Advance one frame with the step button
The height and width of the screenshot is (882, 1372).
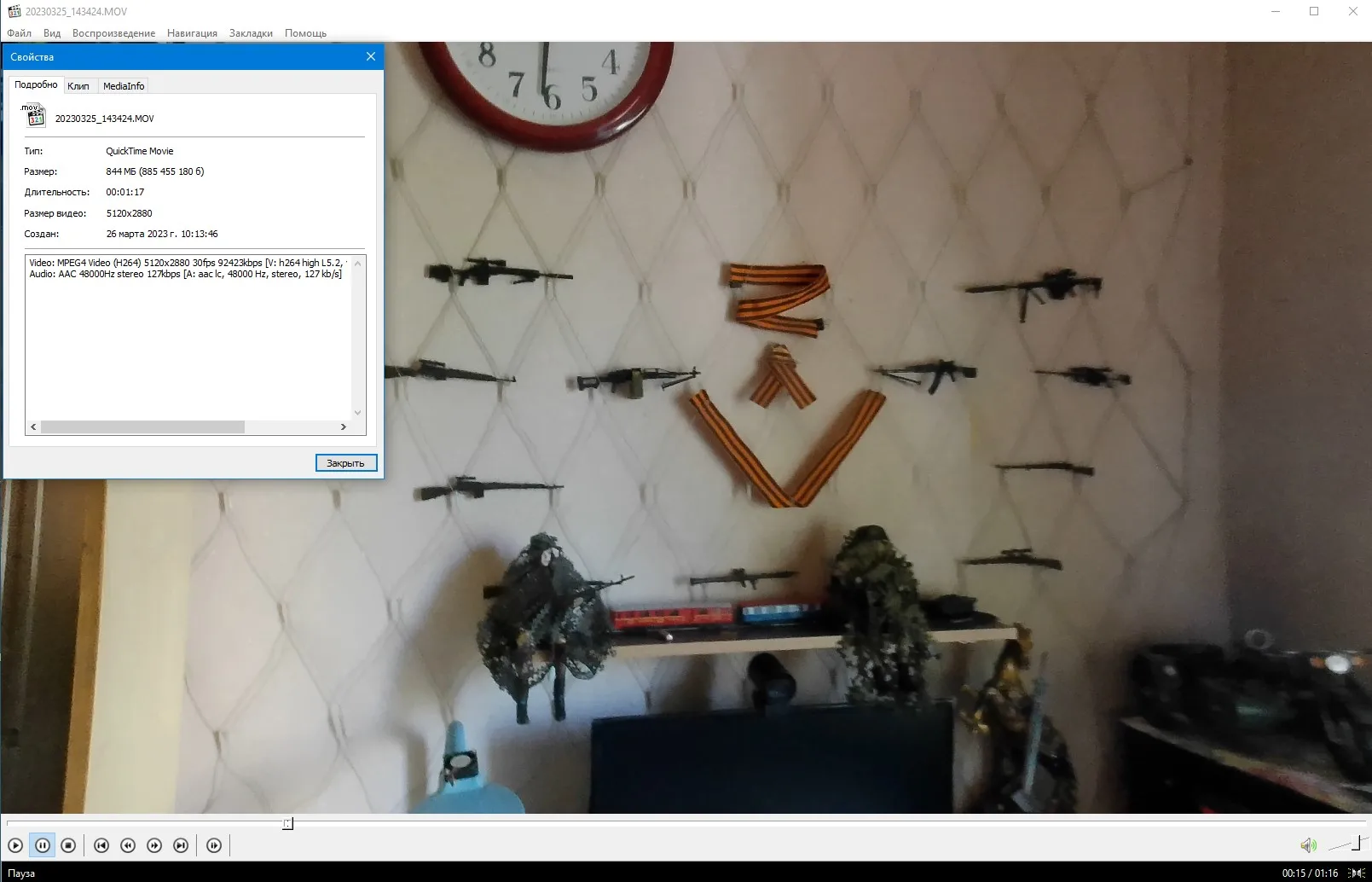(214, 845)
